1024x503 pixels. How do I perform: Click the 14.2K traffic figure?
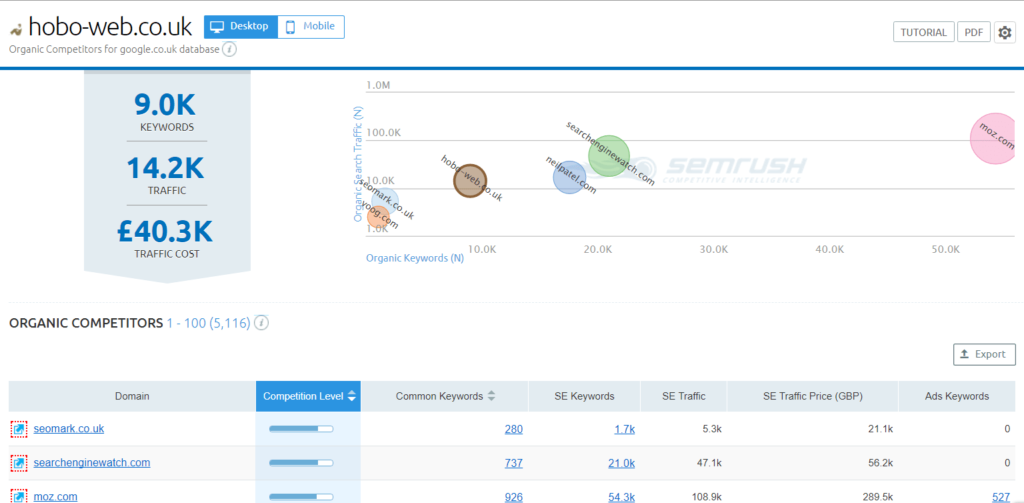coord(165,168)
